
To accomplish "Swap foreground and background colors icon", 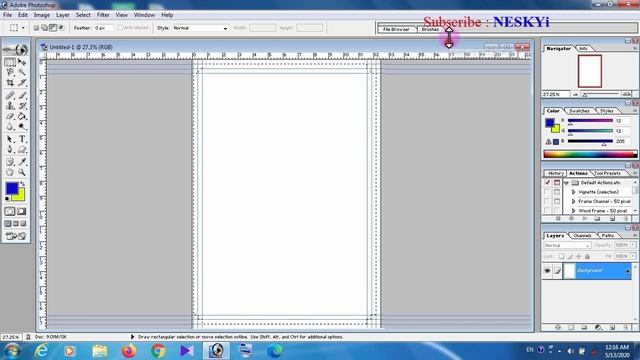I will click(x=22, y=184).
